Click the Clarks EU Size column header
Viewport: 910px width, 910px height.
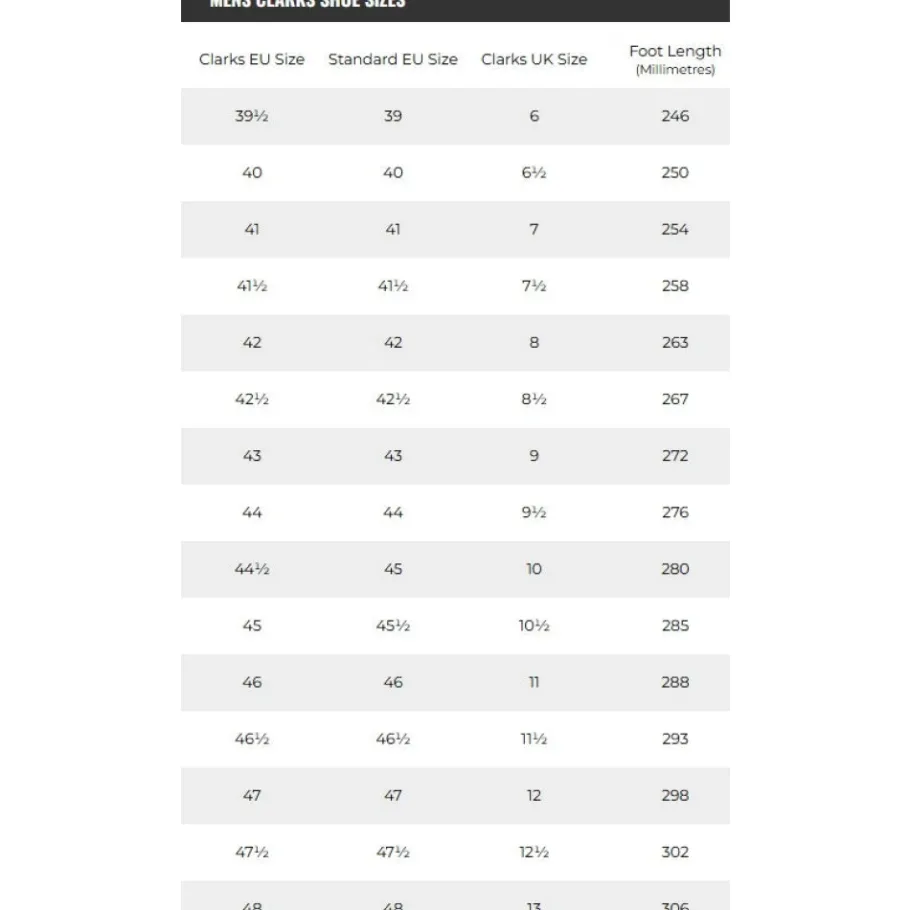tap(252, 59)
